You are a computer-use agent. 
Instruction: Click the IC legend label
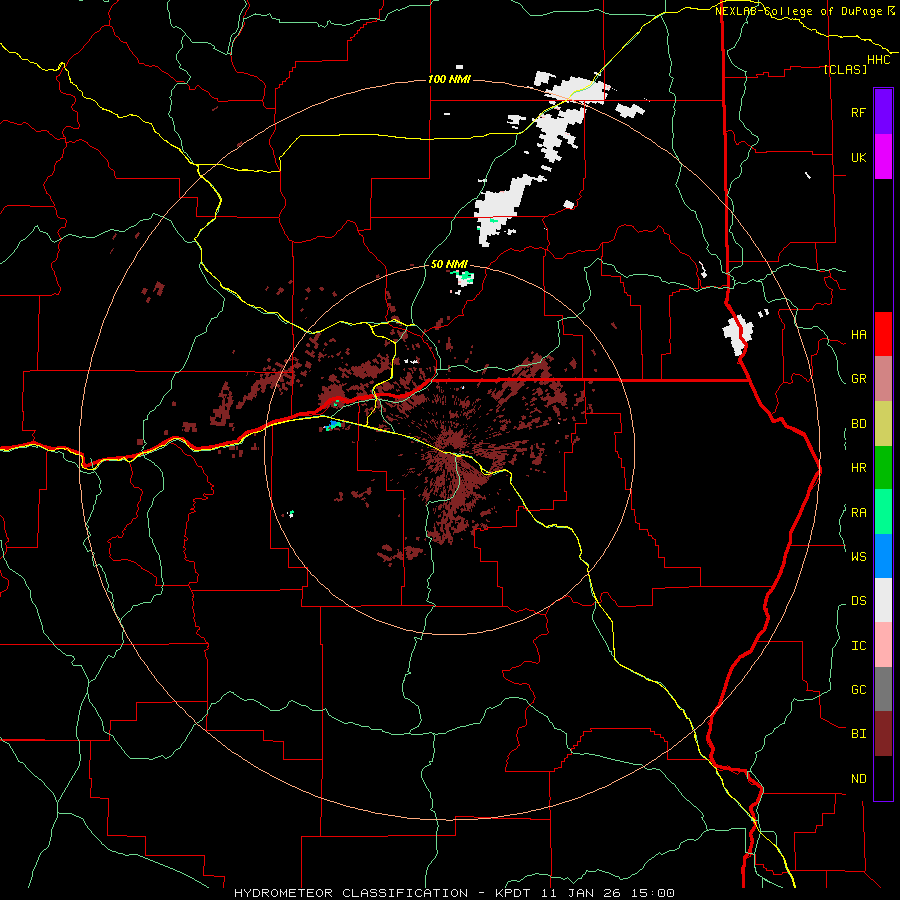858,646
